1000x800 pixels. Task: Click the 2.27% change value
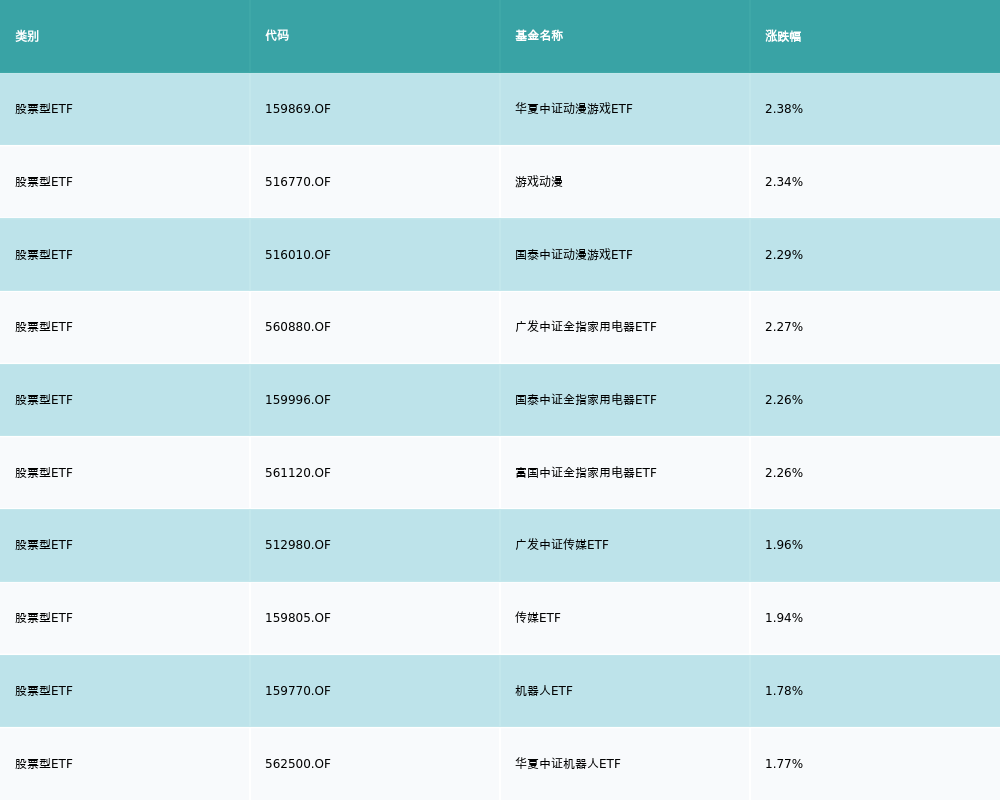coord(784,327)
